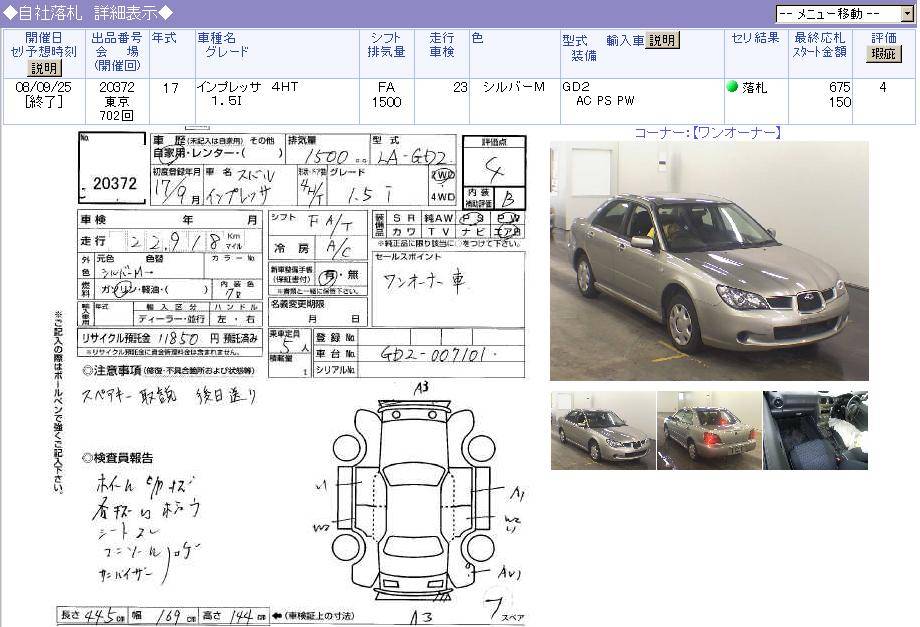
Task: Select the 最終応札 column header
Action: (819, 38)
